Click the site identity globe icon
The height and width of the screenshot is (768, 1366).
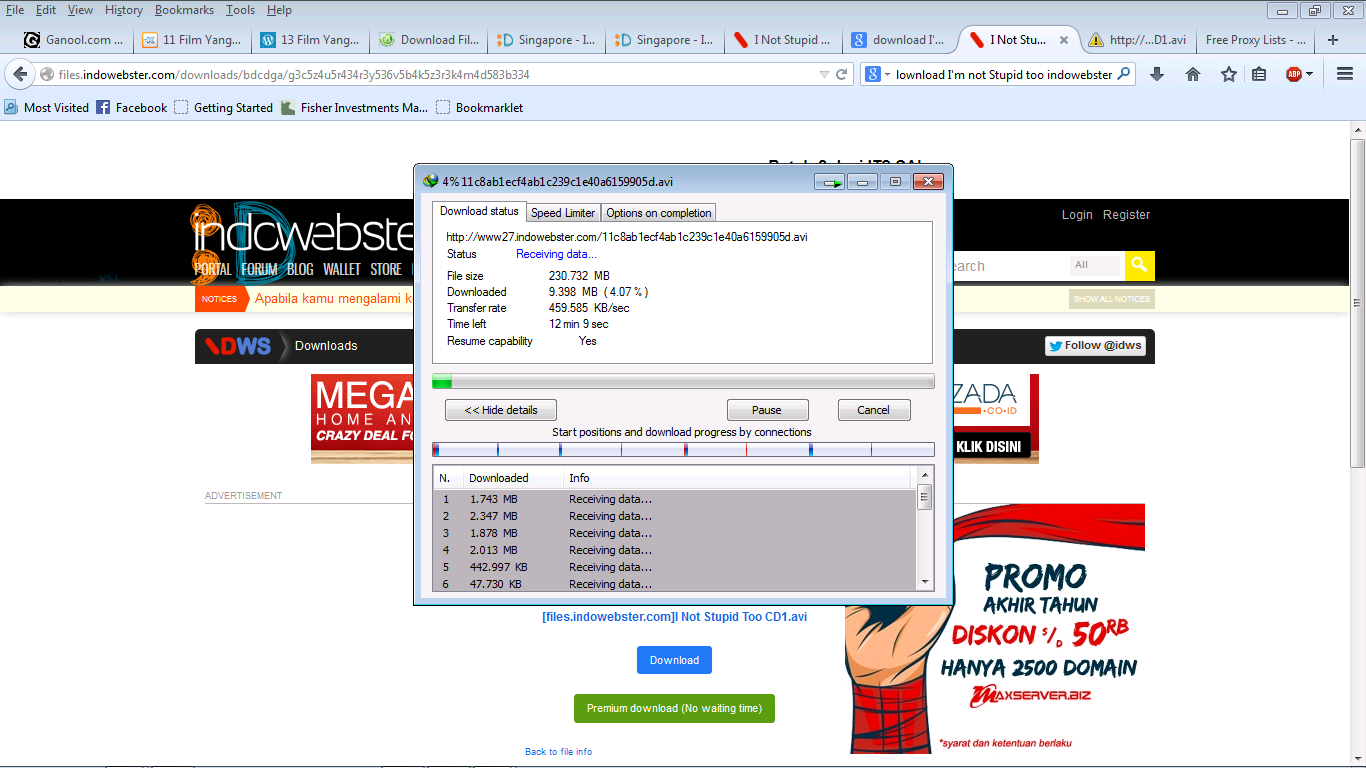point(46,74)
